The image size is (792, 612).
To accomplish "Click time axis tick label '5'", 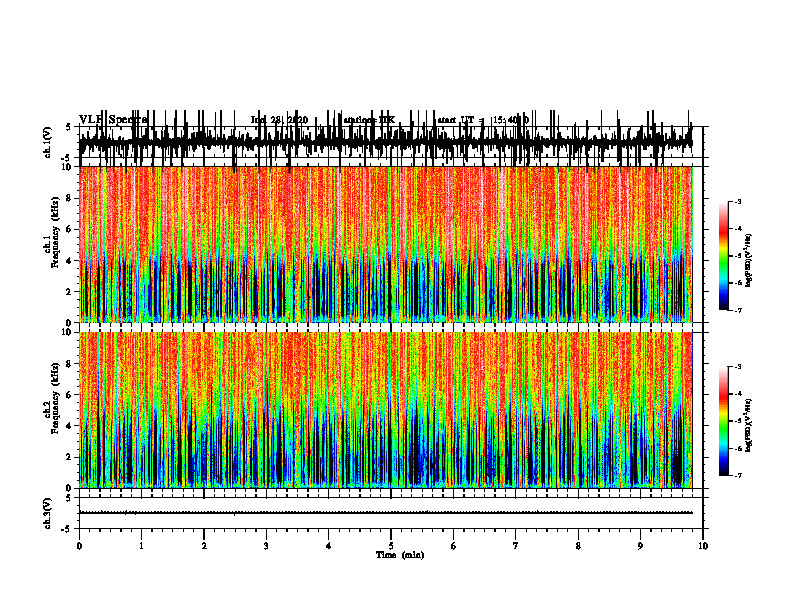I will point(391,546).
